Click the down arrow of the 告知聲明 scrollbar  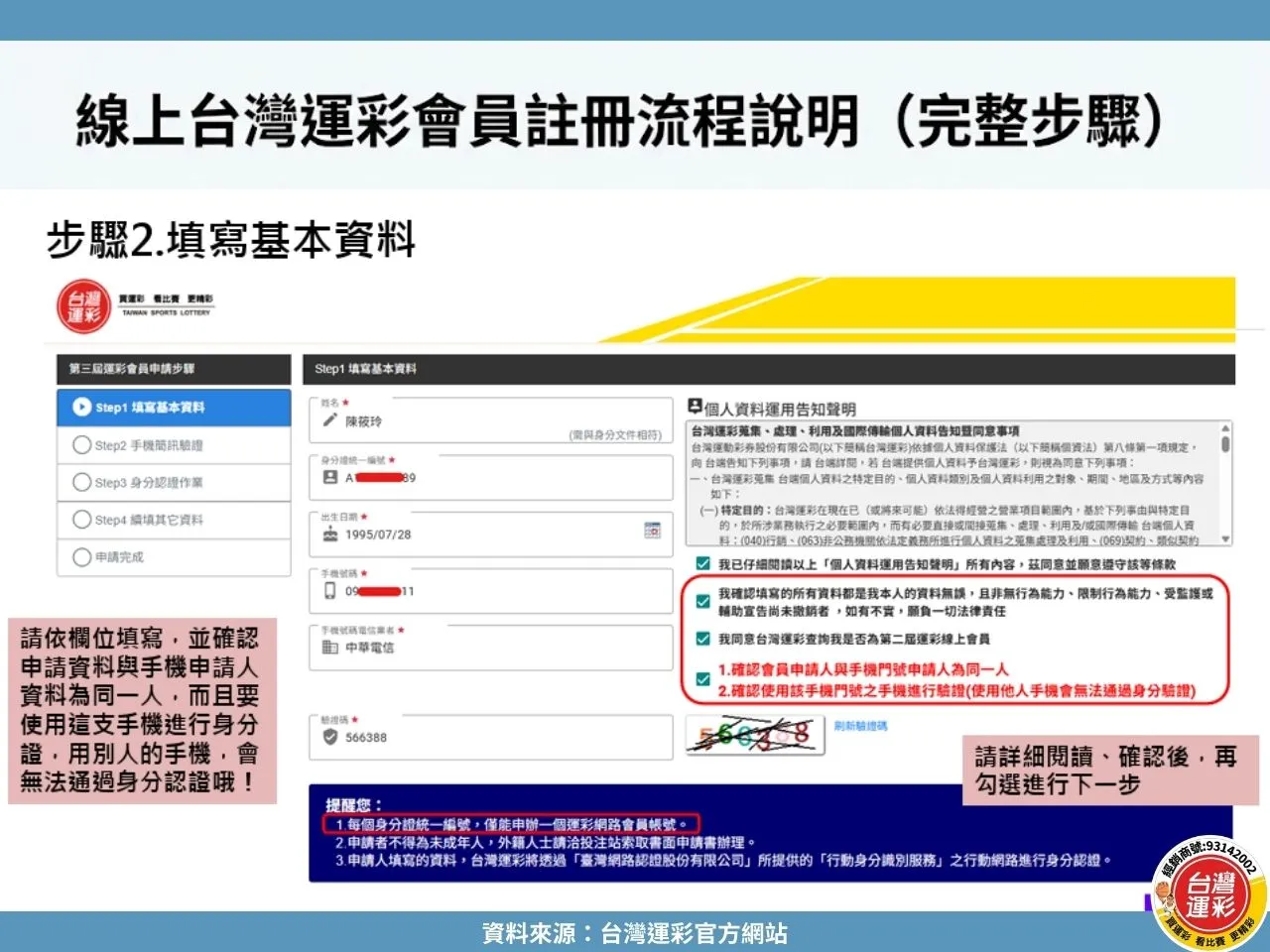[1226, 539]
